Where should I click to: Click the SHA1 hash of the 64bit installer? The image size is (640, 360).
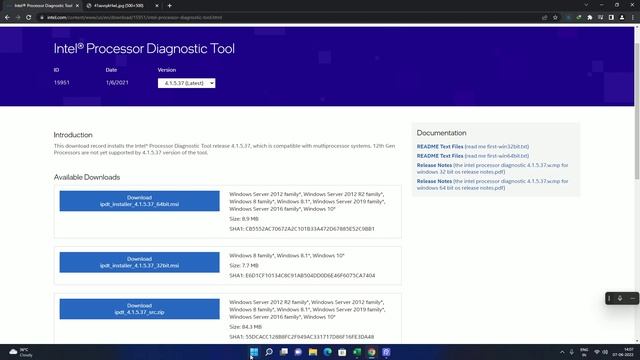(x=302, y=229)
